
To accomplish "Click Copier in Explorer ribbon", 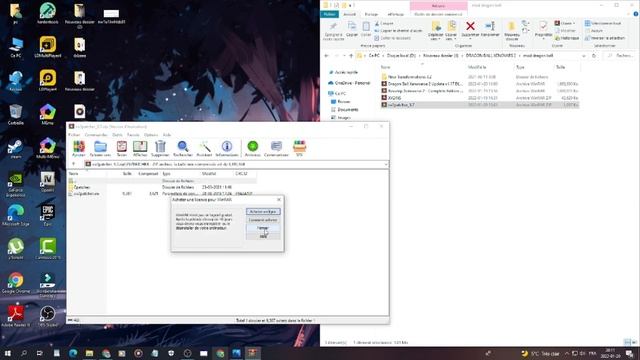I will pos(352,29).
